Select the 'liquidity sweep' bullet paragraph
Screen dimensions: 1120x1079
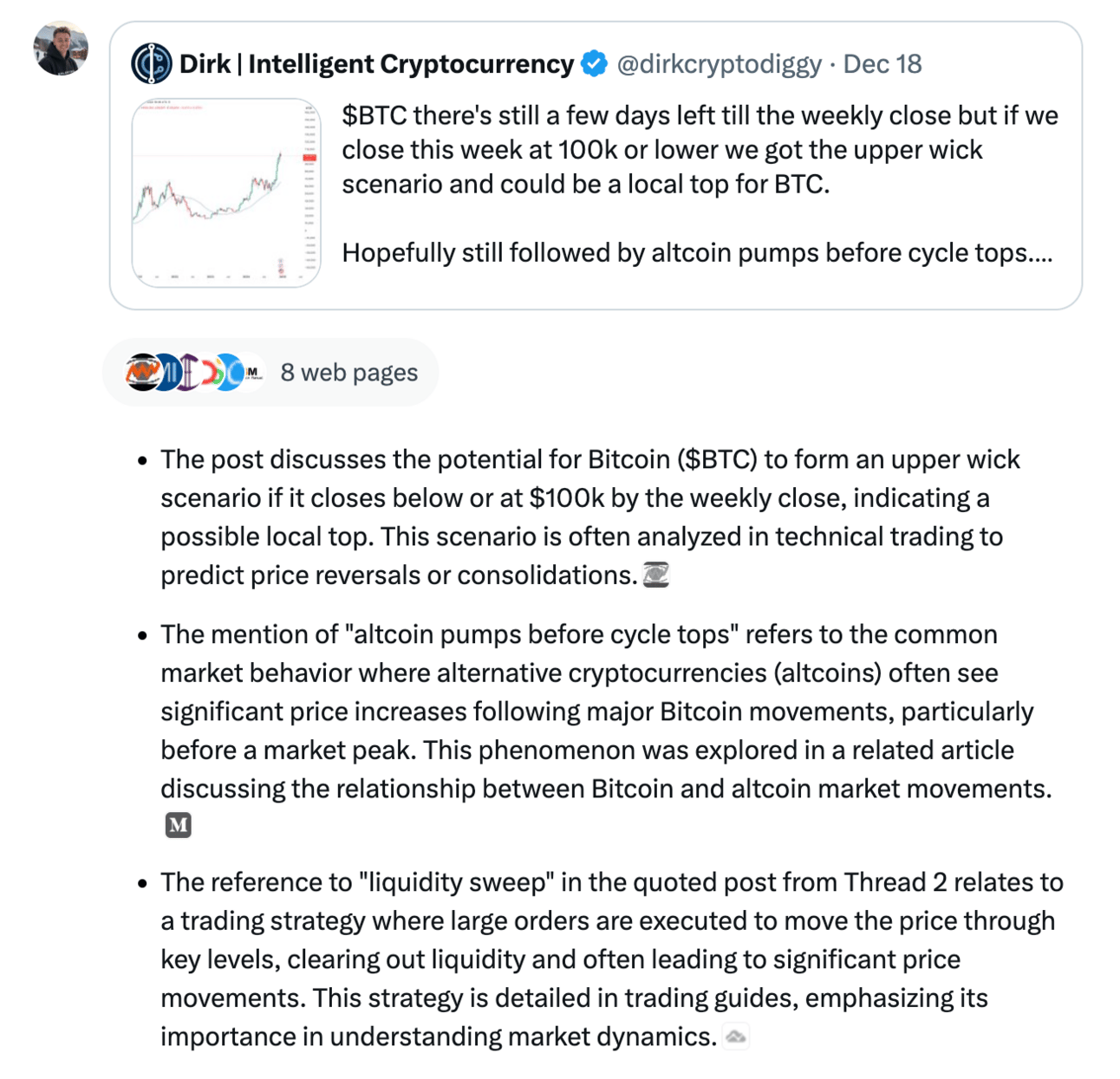click(x=611, y=959)
